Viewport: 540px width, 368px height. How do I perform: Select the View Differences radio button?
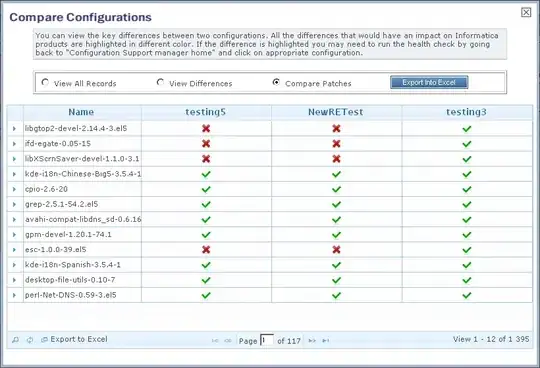[160, 82]
